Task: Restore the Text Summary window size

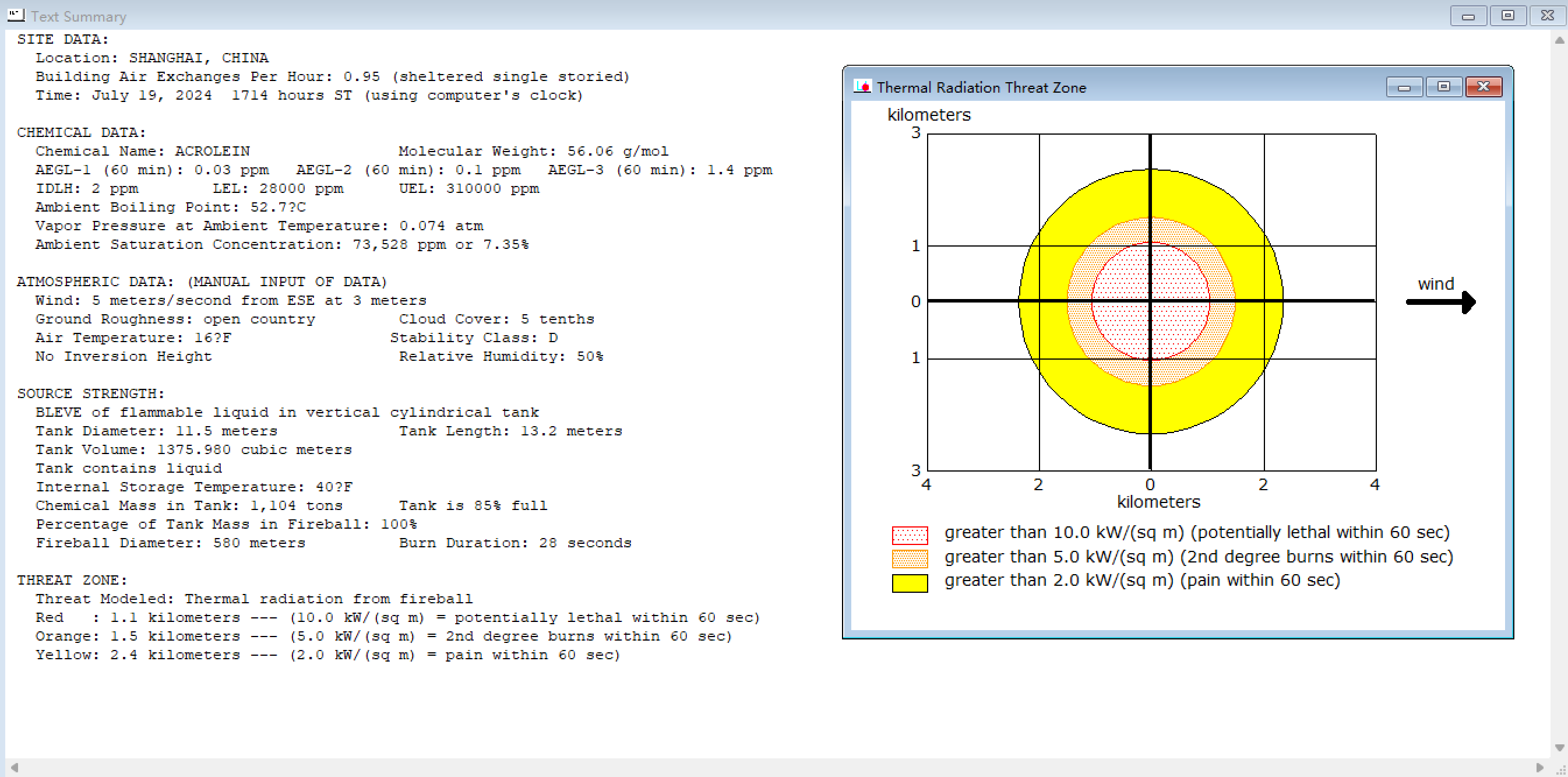Action: 1507,16
